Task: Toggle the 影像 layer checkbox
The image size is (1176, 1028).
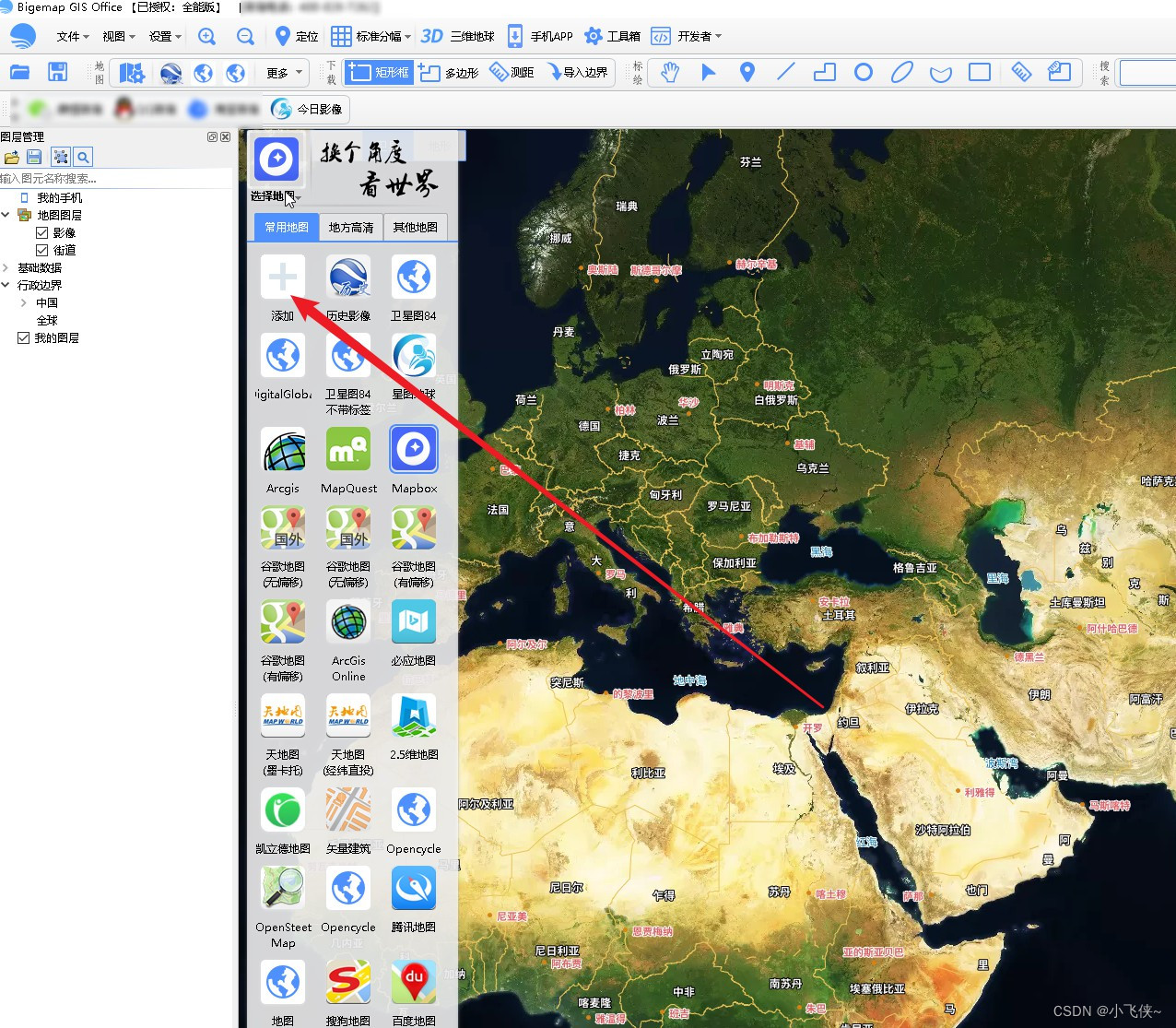Action: [41, 232]
